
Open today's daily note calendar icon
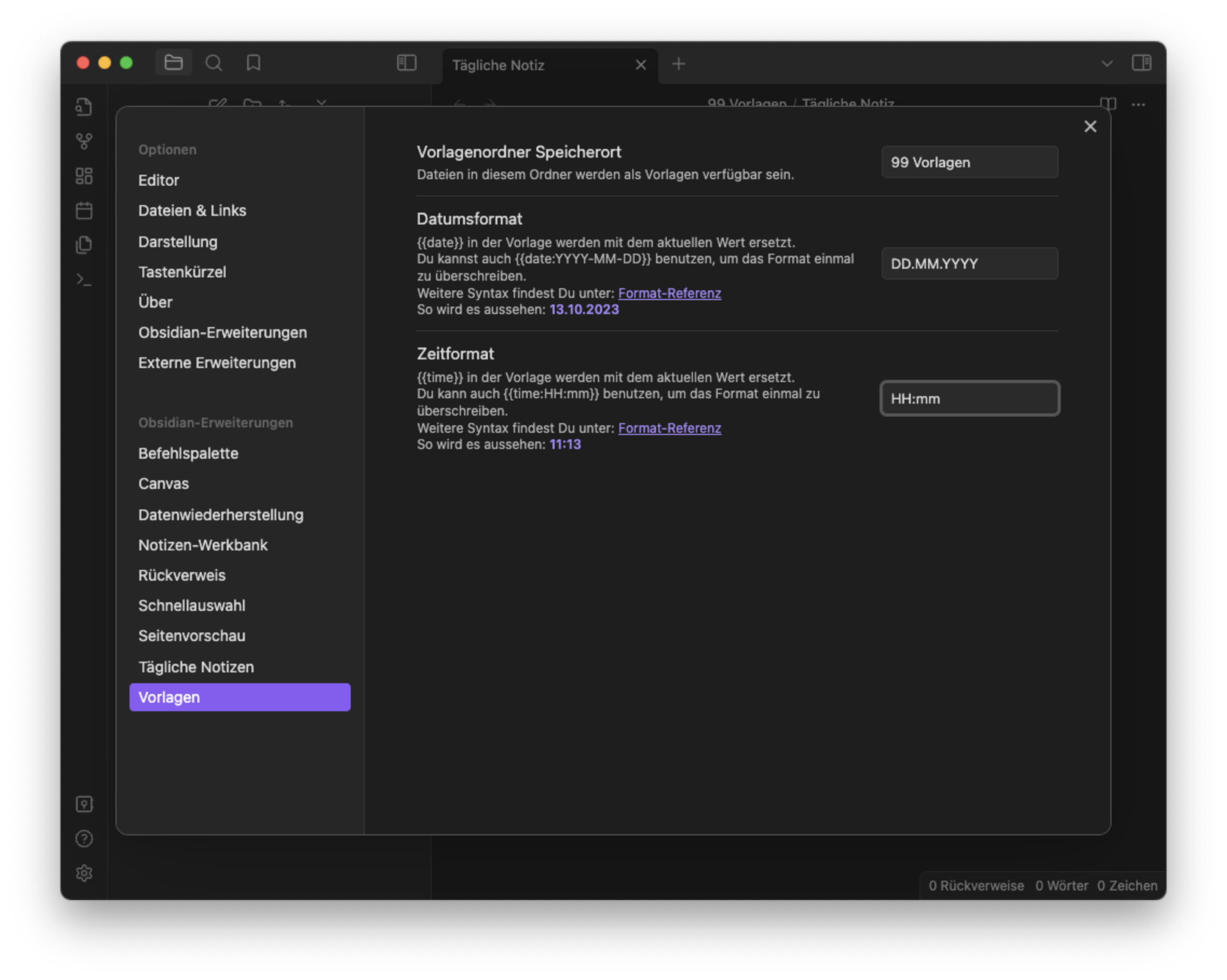tap(84, 210)
